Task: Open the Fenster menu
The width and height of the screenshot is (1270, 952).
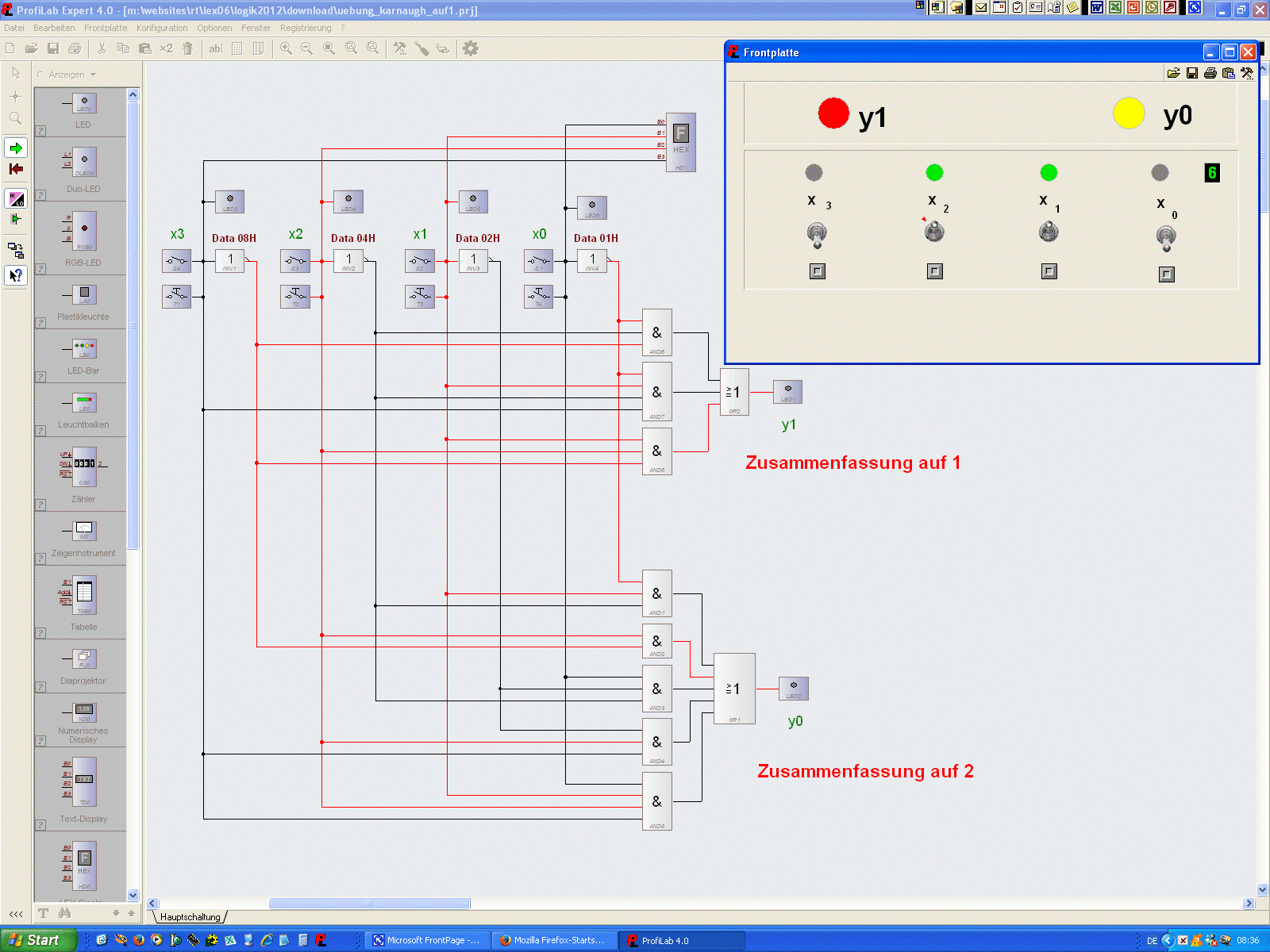Action: (256, 28)
